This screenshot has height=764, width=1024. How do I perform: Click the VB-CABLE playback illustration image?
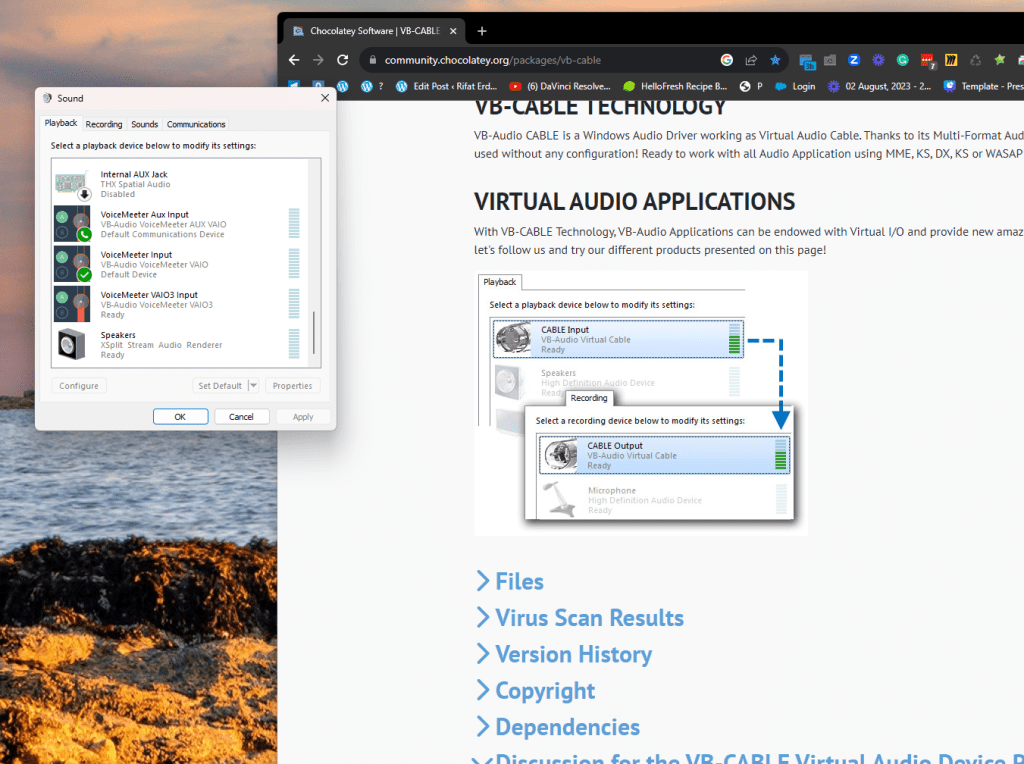[641, 403]
